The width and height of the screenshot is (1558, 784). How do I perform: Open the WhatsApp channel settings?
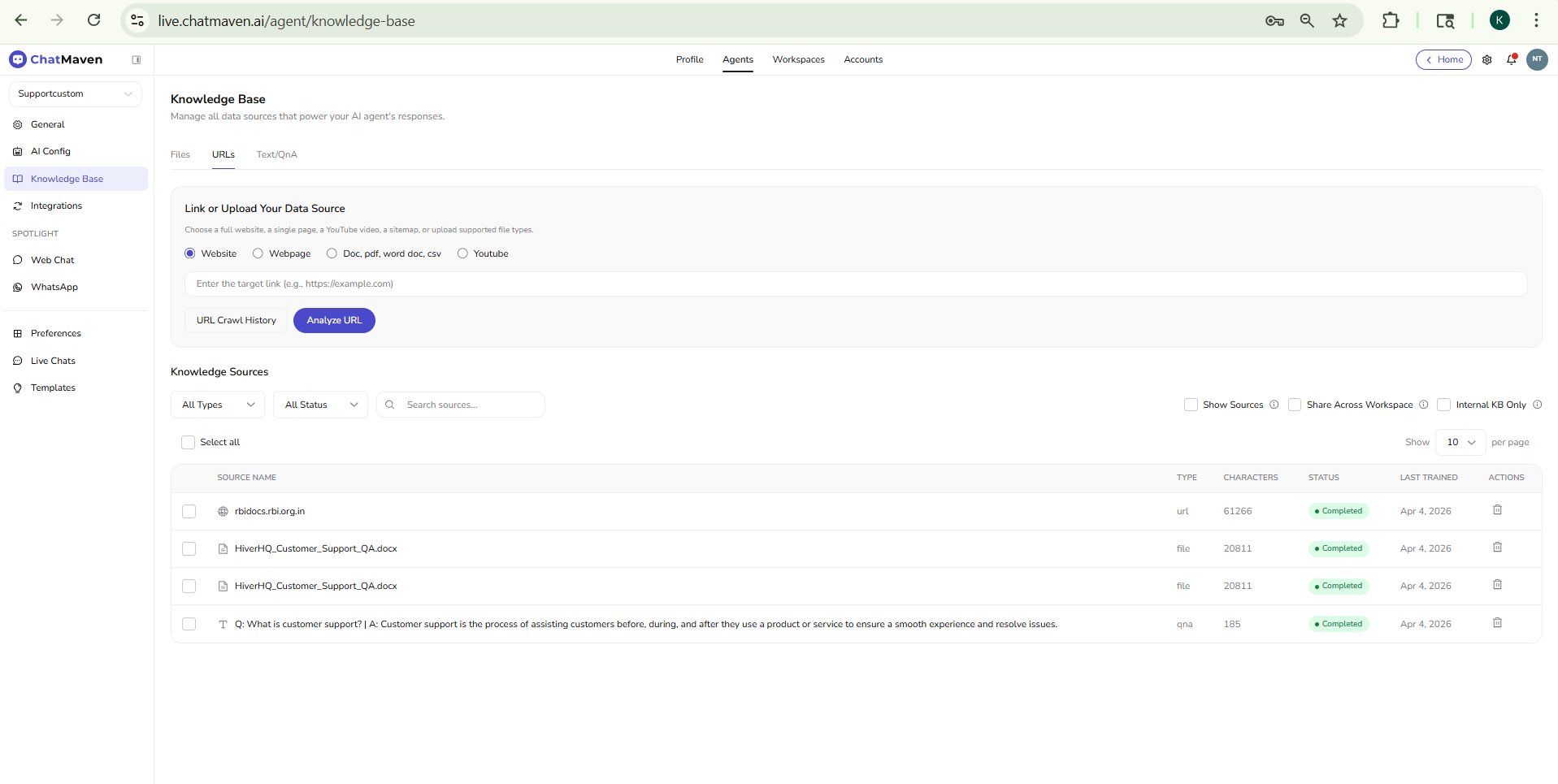pos(54,287)
